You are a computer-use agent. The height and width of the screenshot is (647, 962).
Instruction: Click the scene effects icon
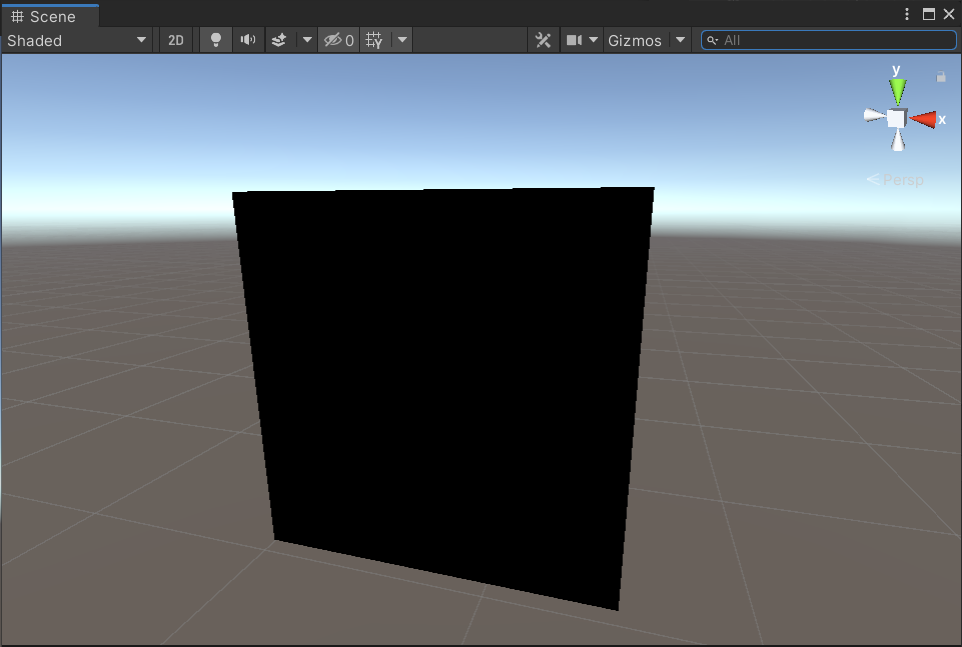point(279,40)
